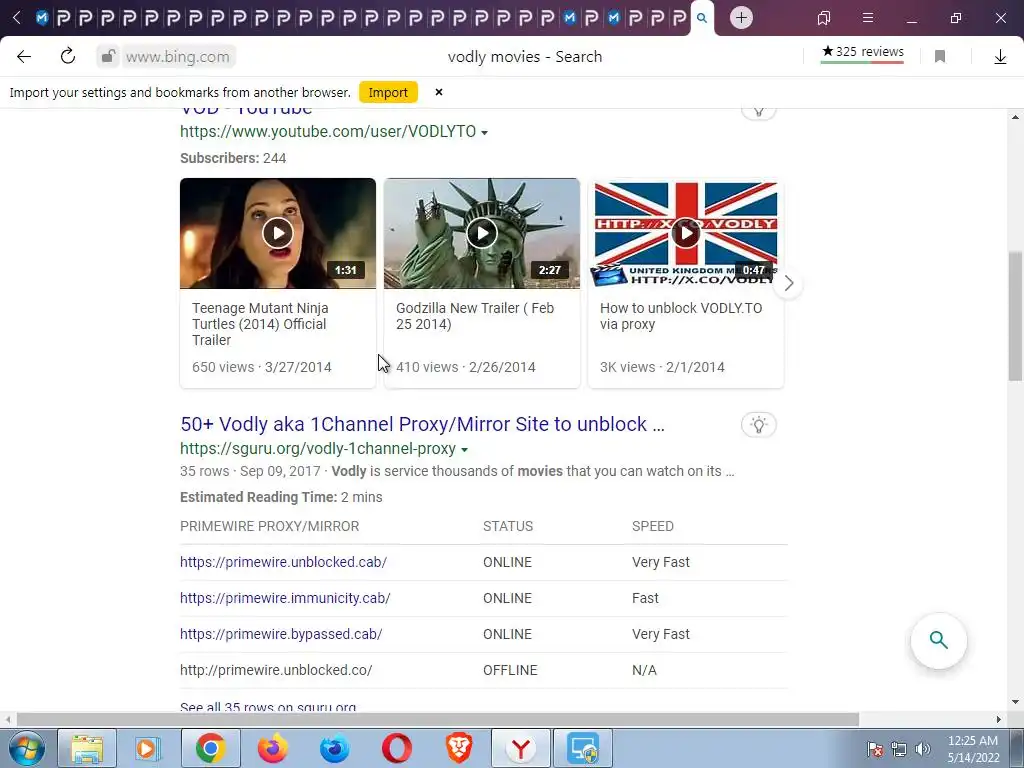
Task: Open https://primewire.immunicity.cab/ link
Action: click(x=285, y=598)
